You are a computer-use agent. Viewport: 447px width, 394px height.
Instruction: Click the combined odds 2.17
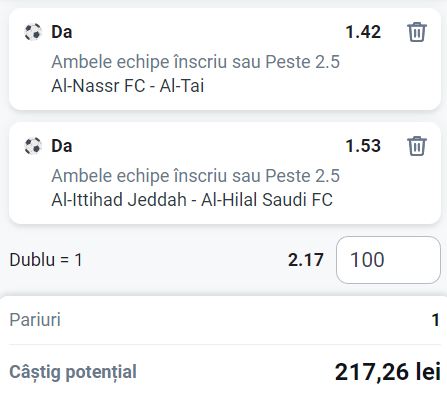coord(306,260)
